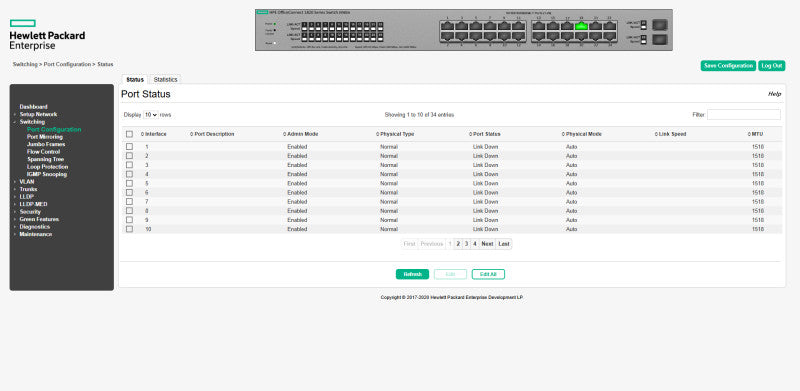Expand the Maintenance sidebar section

point(36,234)
